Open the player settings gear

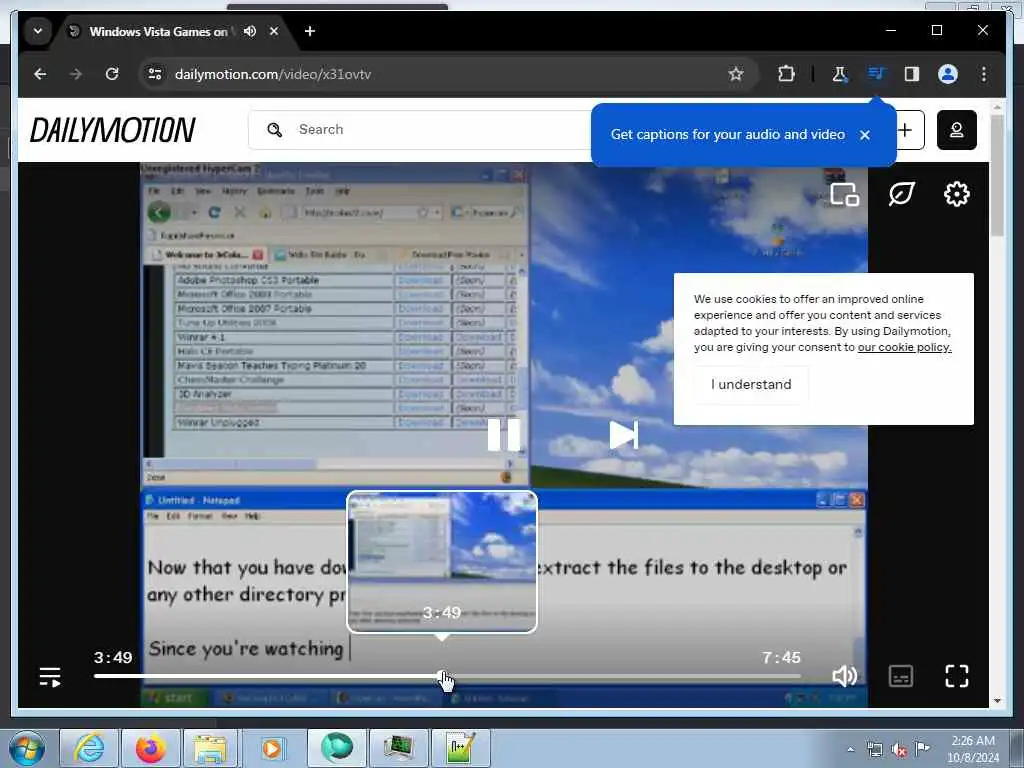957,194
